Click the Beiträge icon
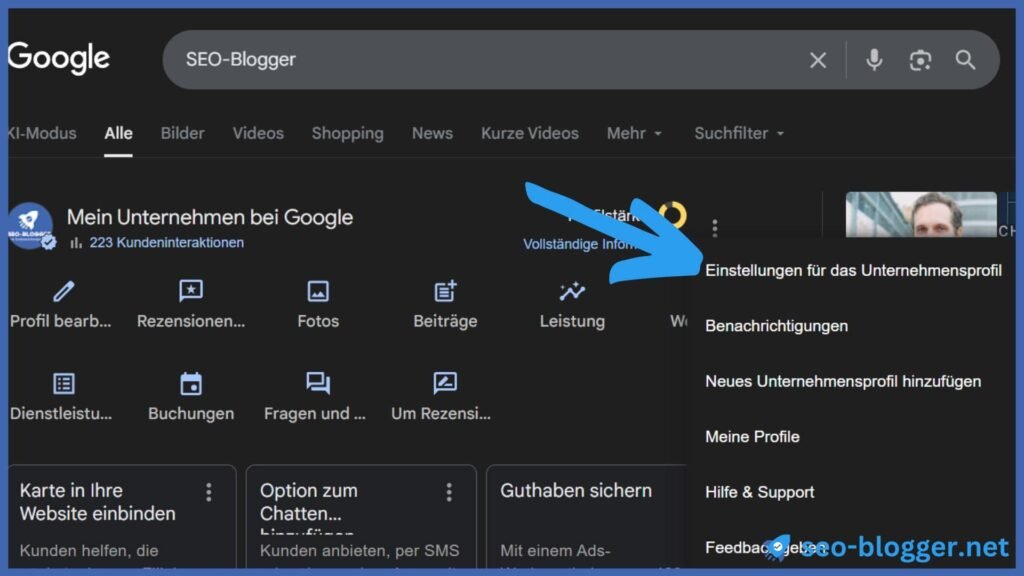Image resolution: width=1024 pixels, height=576 pixels. point(444,290)
